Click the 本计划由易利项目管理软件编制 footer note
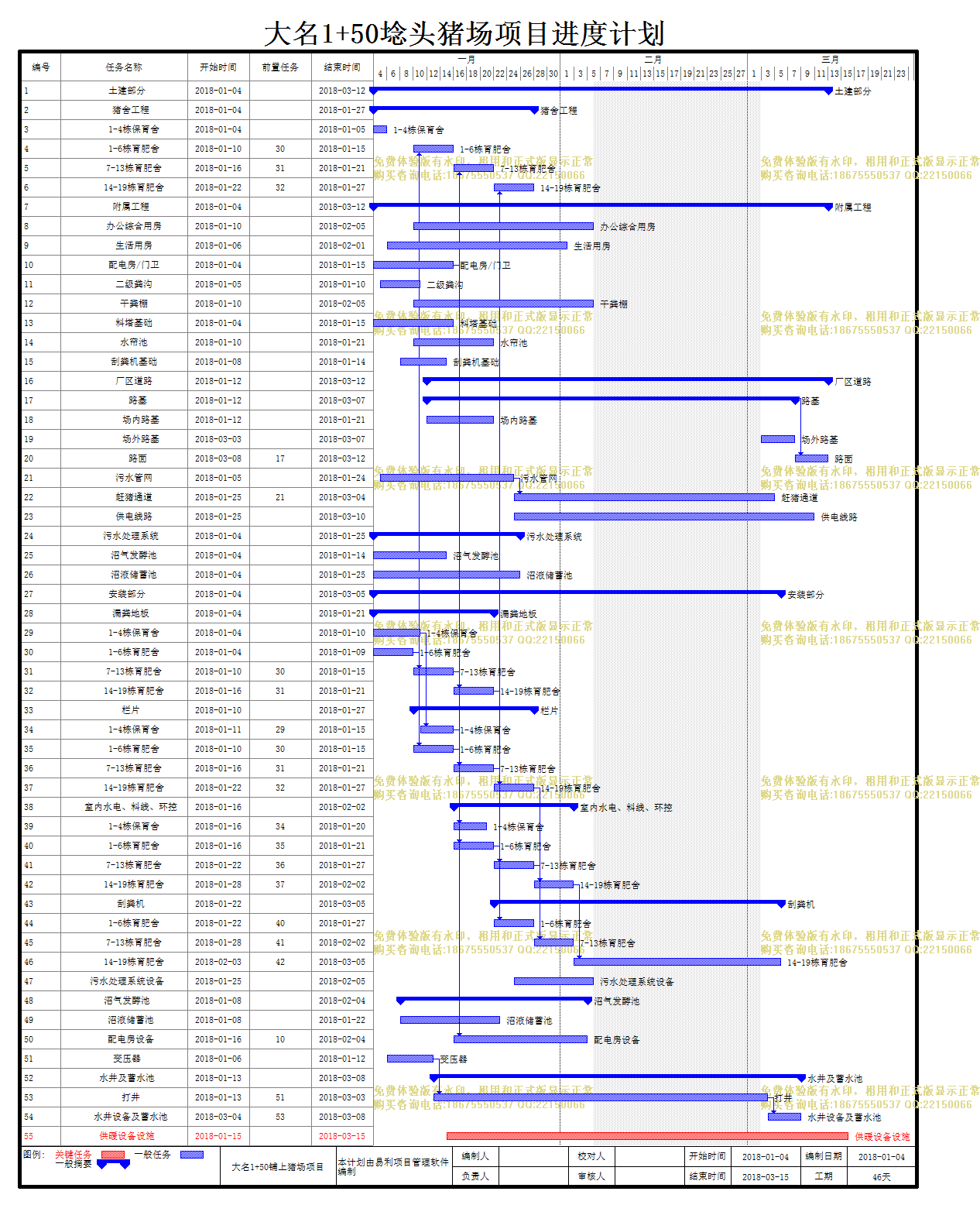Viewport: 980px width, 1205px height. pyautogui.click(x=393, y=1167)
